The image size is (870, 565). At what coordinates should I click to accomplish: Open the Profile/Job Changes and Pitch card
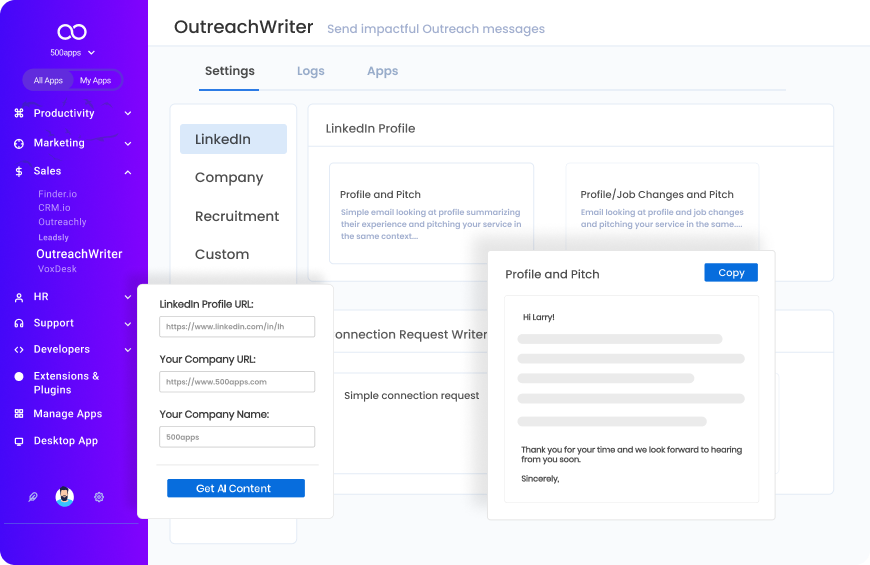662,206
